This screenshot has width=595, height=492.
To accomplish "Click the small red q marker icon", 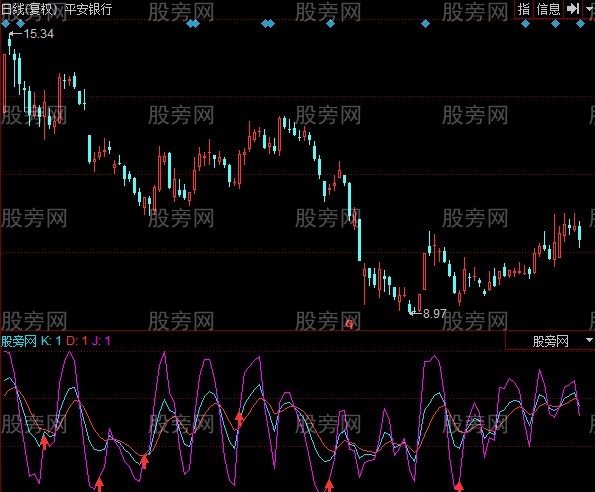I will point(349,324).
